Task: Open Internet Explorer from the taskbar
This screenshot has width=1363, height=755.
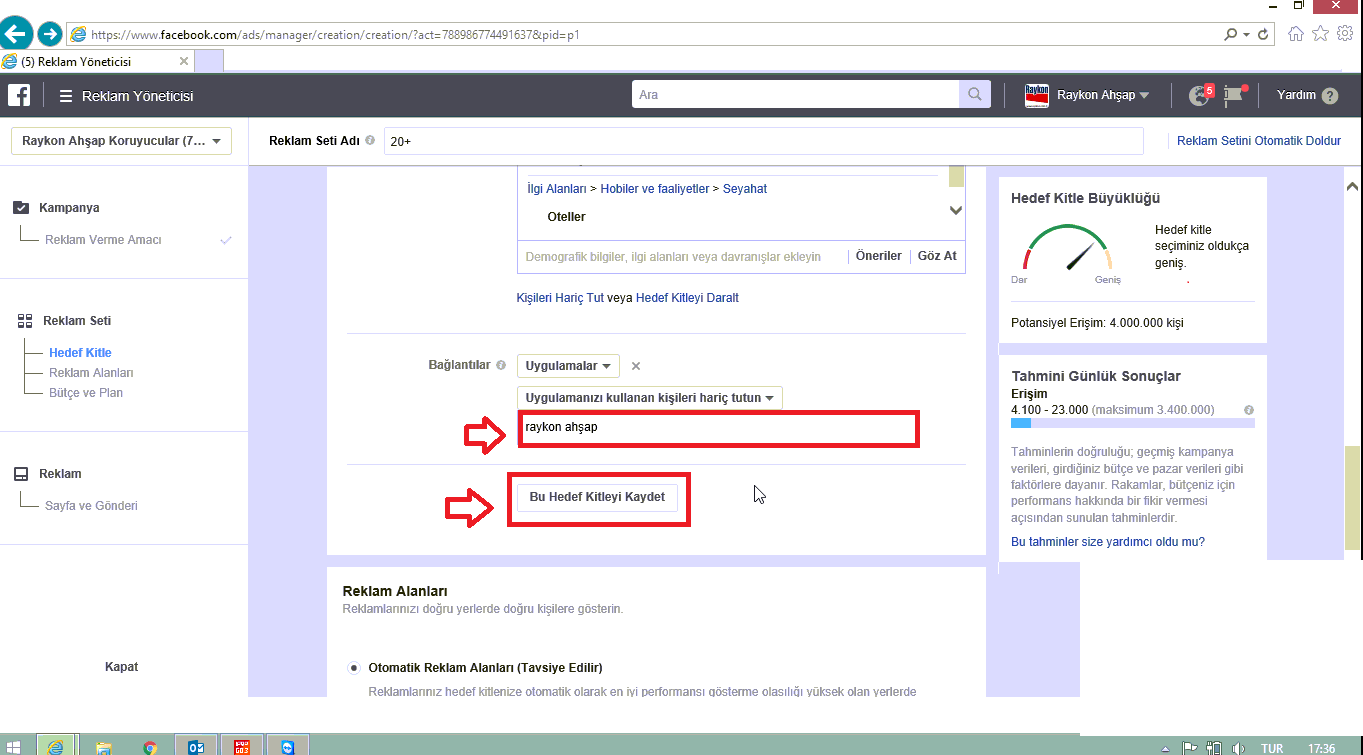Action: [x=56, y=746]
